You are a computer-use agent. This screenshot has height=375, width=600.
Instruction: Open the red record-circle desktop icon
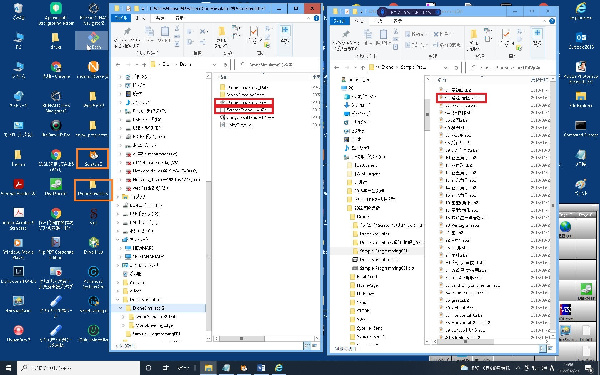18,333
